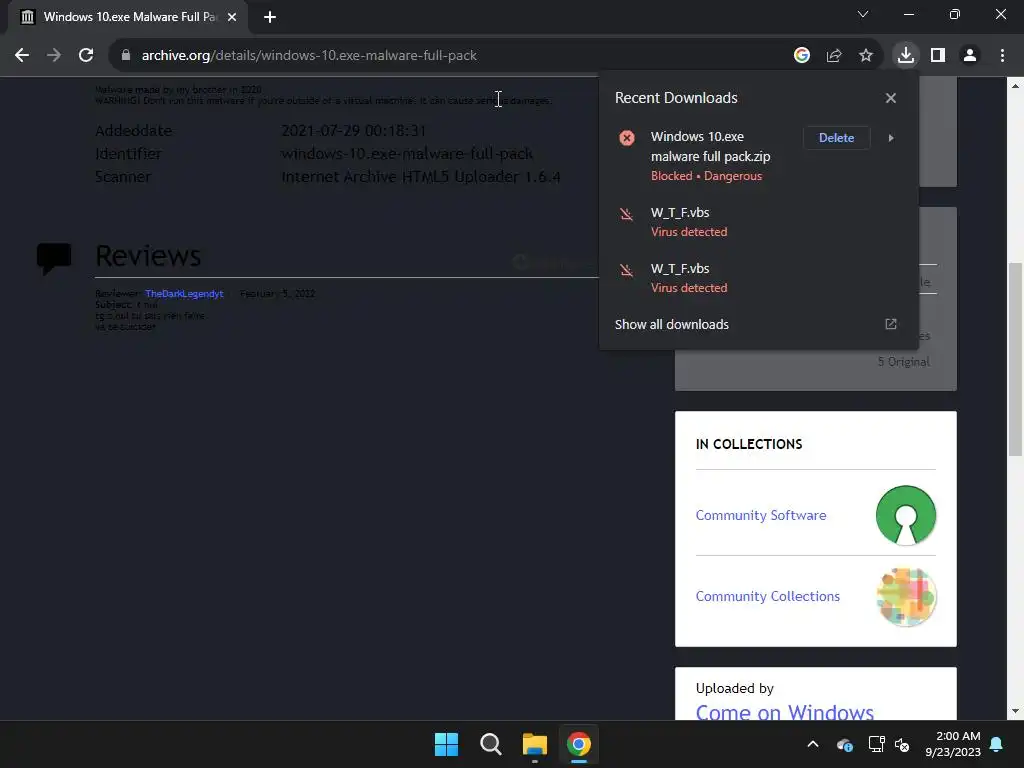Share this page via the share icon
This screenshot has height=768, width=1024.
[834, 56]
